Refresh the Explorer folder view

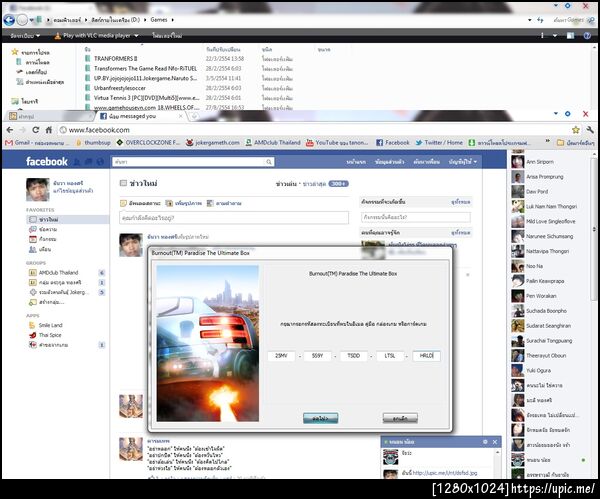coord(540,20)
